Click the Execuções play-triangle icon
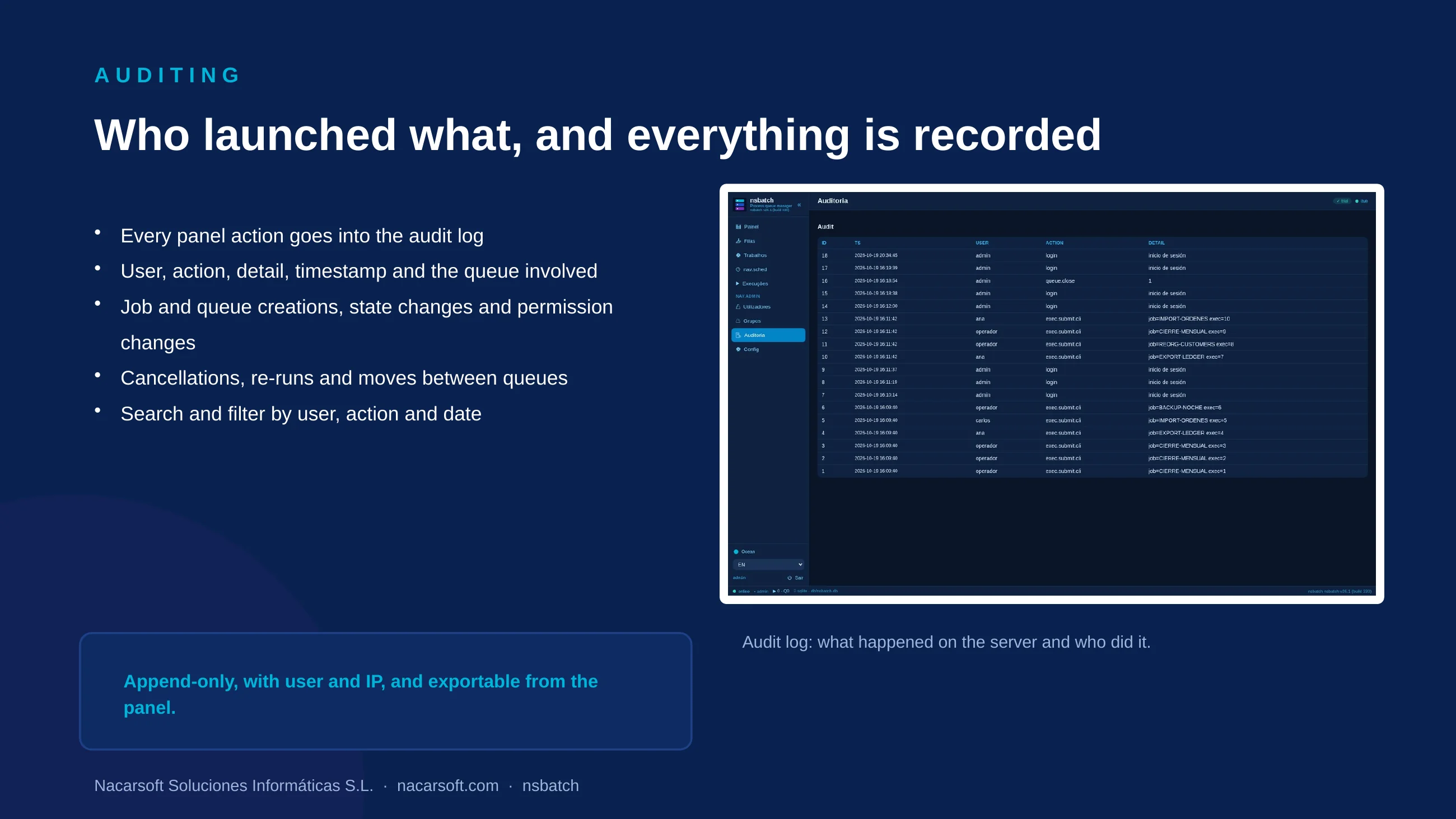The image size is (1456, 819). pos(738,283)
